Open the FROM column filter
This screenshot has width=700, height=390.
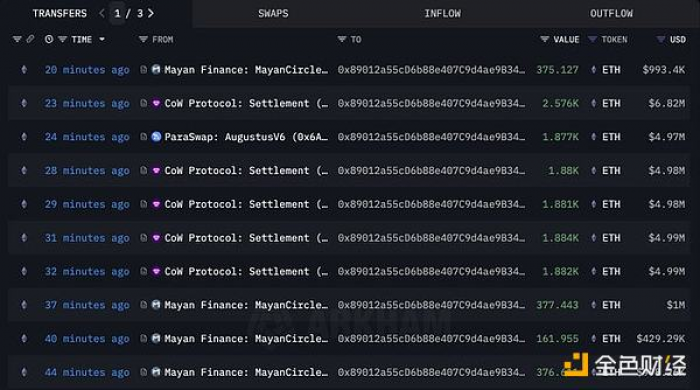click(x=143, y=39)
